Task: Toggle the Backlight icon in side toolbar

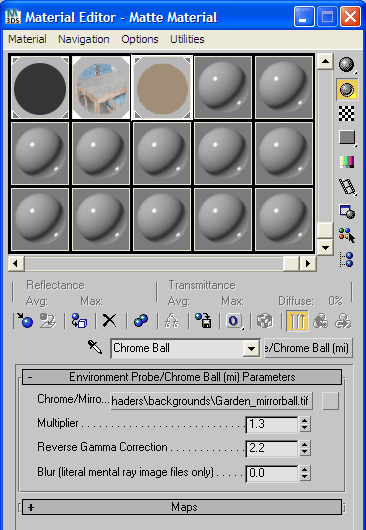Action: point(347,89)
